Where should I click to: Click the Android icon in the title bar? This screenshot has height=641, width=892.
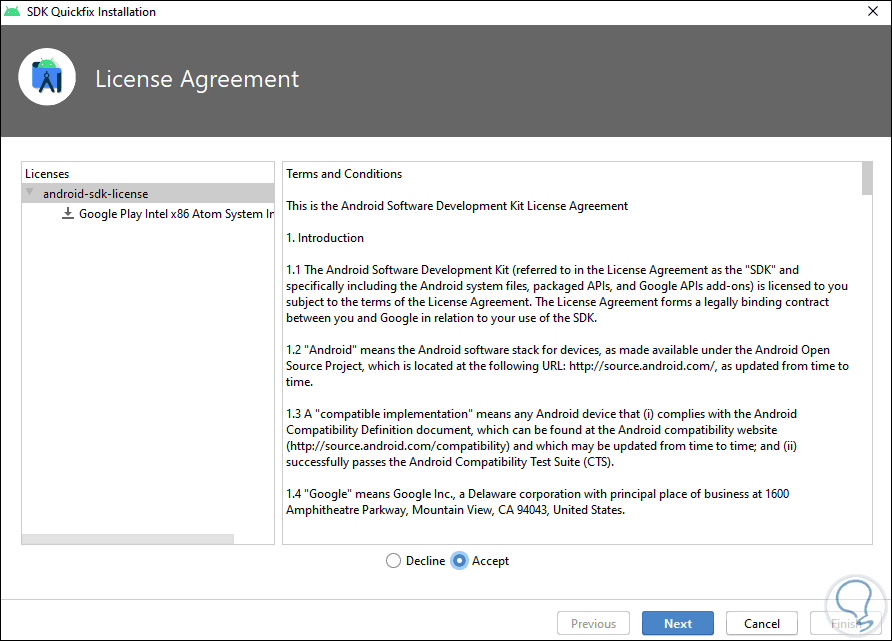pos(13,12)
